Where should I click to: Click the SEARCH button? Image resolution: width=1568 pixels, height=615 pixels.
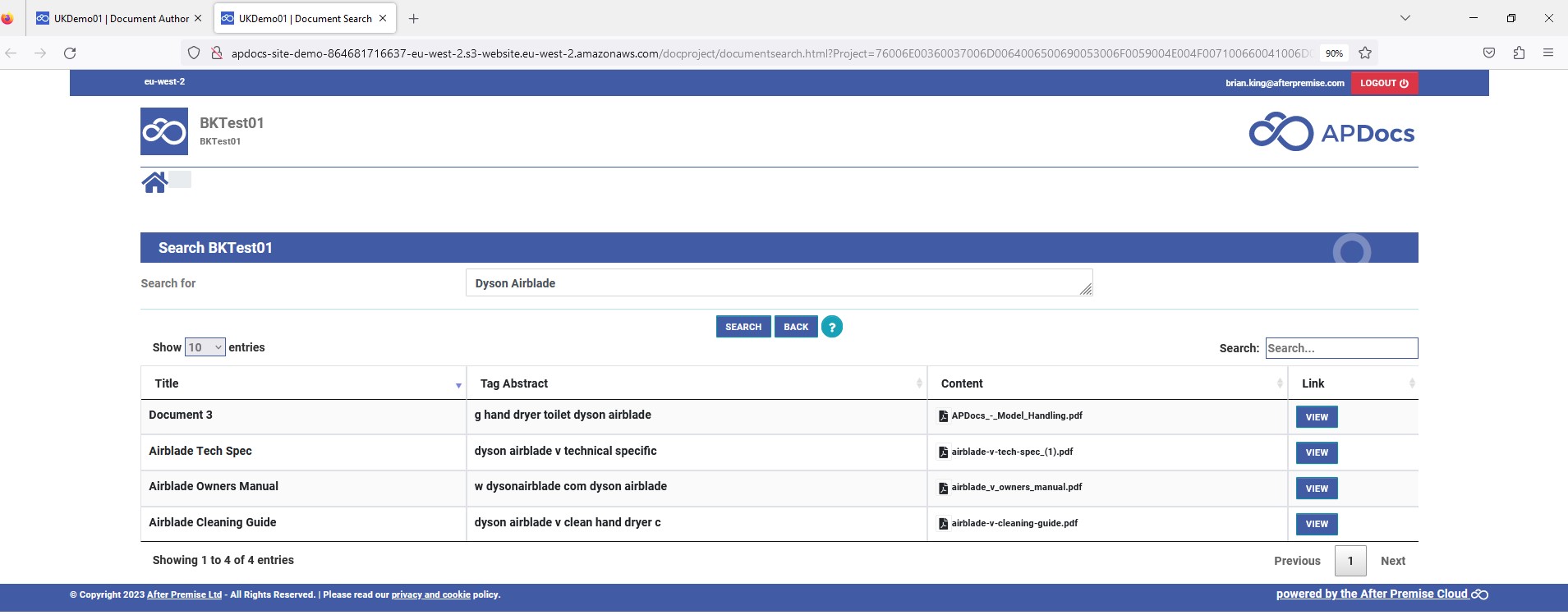(743, 327)
